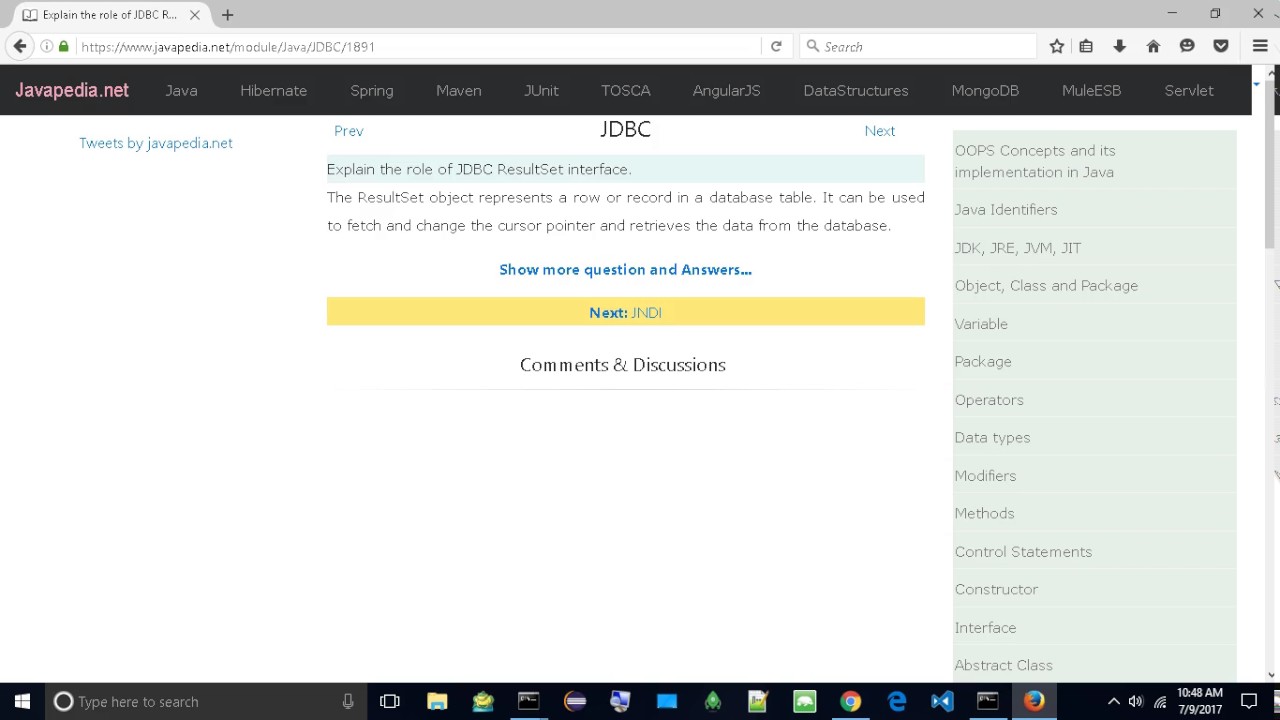Image resolution: width=1280 pixels, height=720 pixels.
Task: Open File Explorer from the taskbar
Action: point(437,702)
